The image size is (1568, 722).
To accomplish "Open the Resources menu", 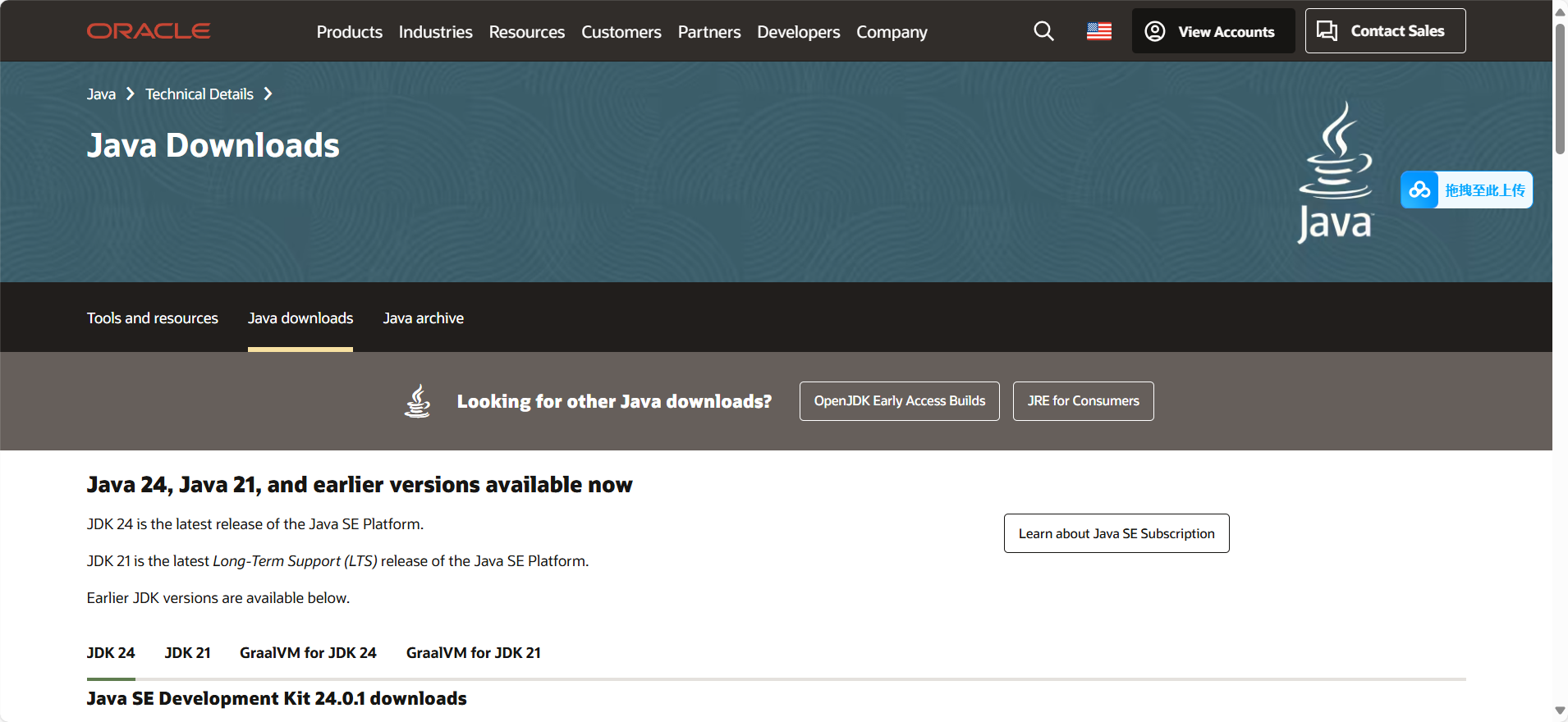I will pos(527,32).
